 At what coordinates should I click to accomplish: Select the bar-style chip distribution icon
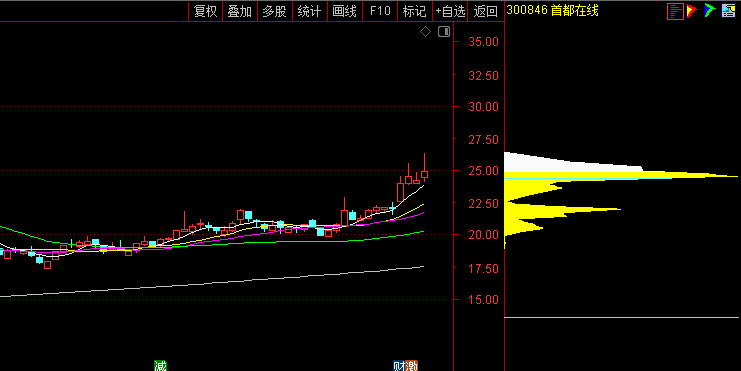[675, 11]
